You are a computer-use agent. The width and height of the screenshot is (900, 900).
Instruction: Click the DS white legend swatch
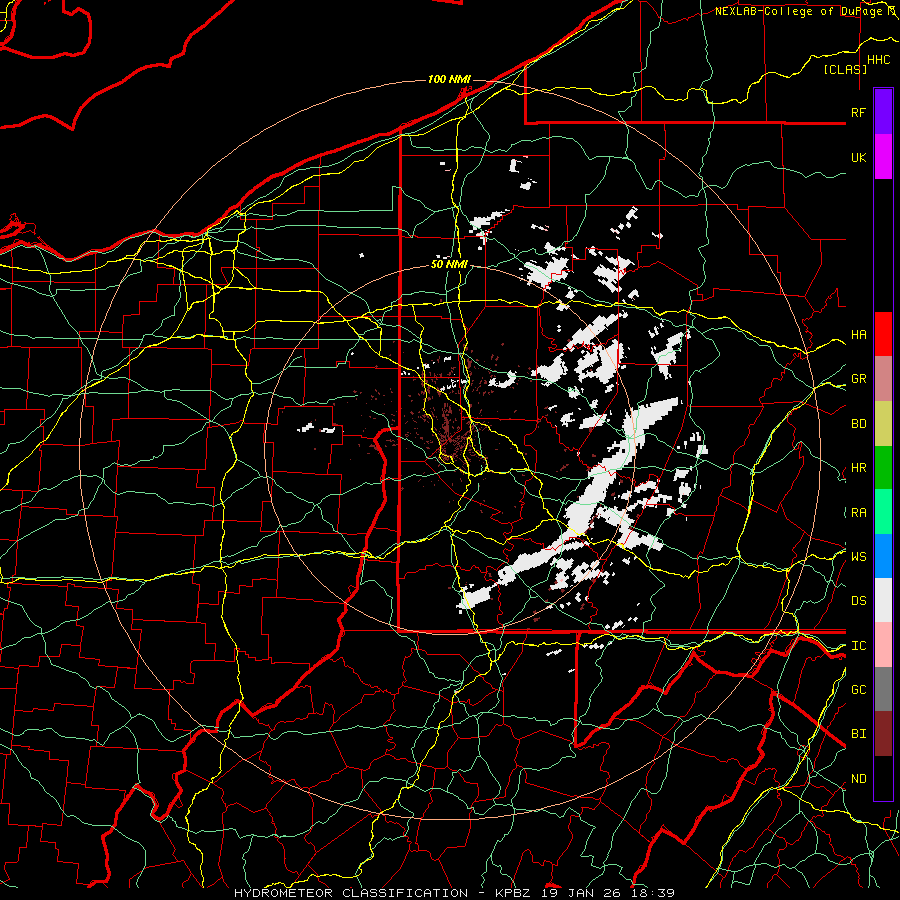(883, 600)
